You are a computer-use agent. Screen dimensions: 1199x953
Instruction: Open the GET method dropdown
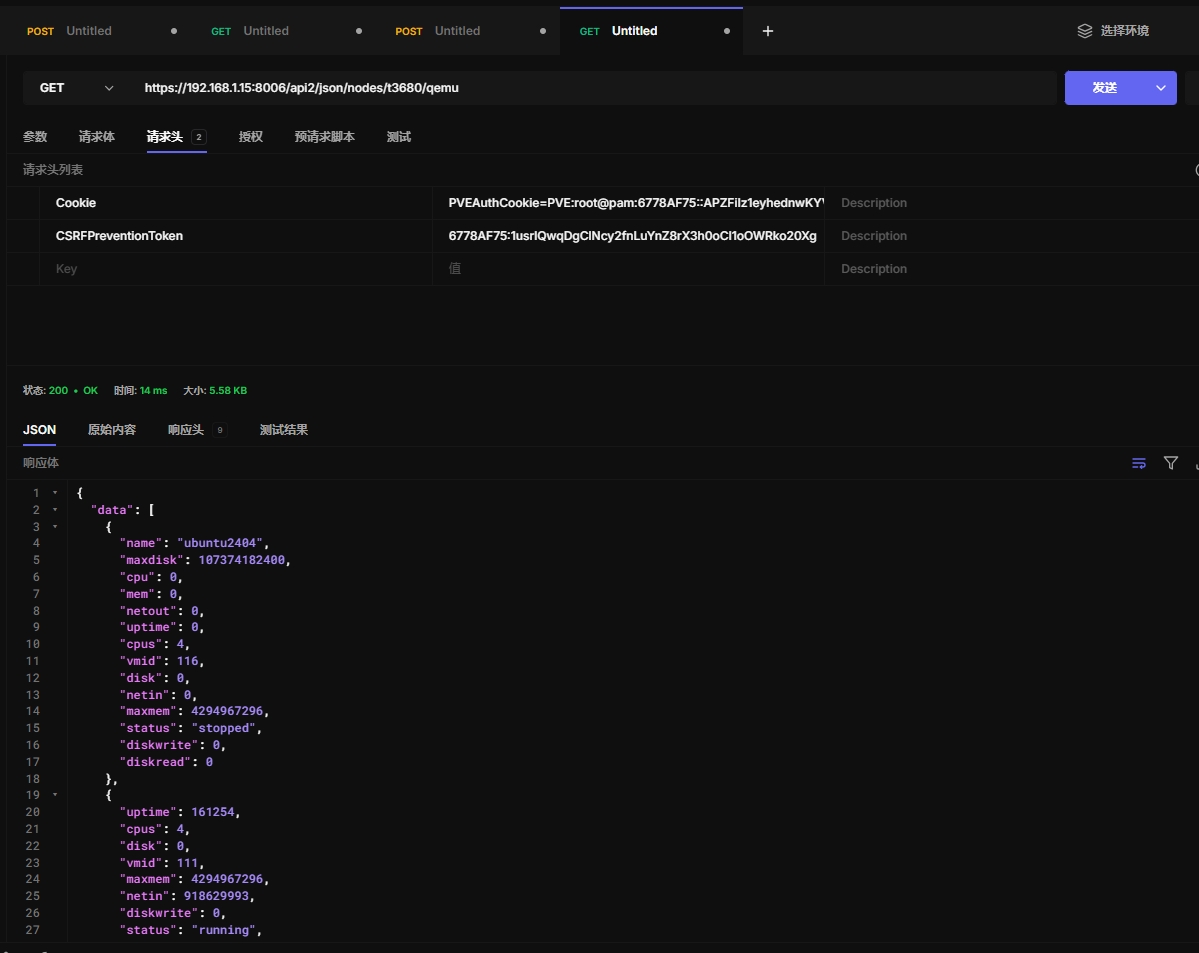[x=77, y=88]
